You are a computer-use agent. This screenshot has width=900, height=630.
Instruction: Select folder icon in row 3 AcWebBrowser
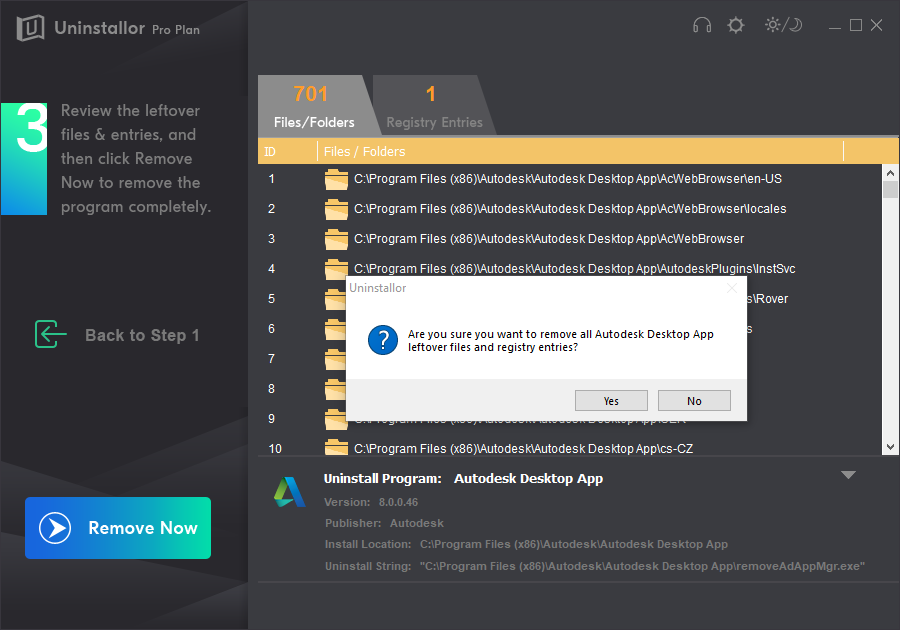(336, 239)
